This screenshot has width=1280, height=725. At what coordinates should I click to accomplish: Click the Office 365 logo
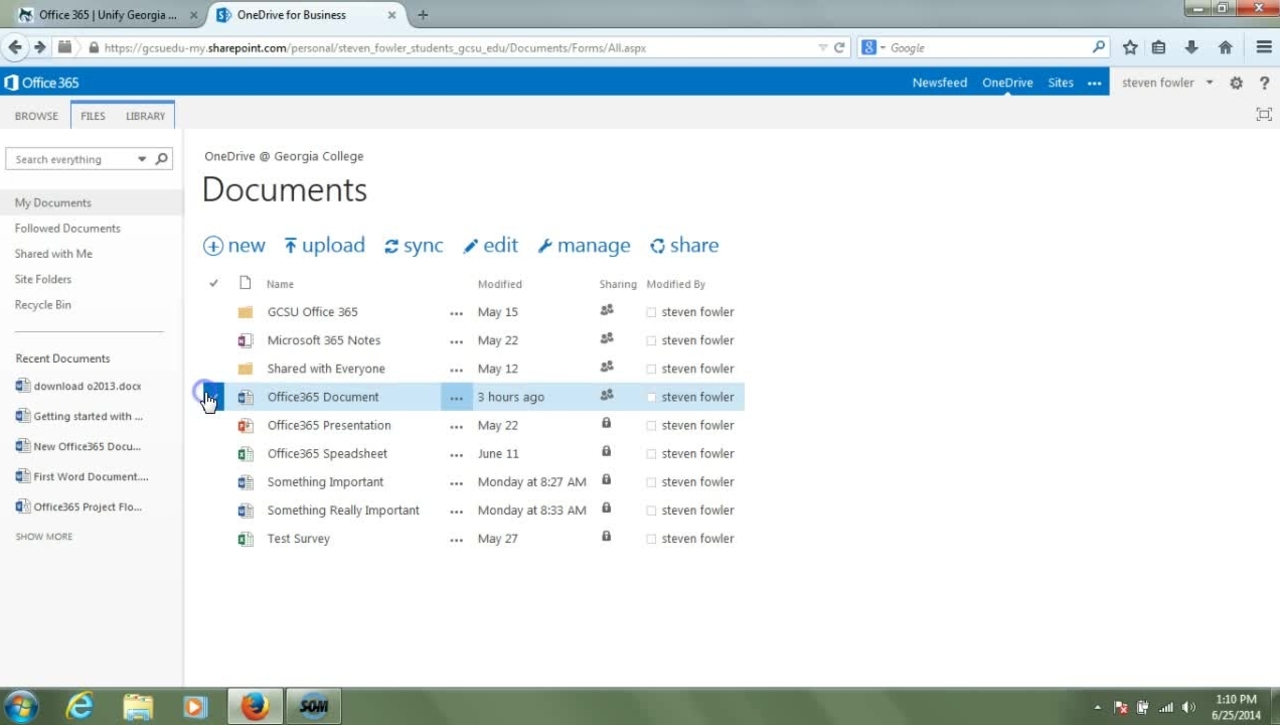[42, 83]
